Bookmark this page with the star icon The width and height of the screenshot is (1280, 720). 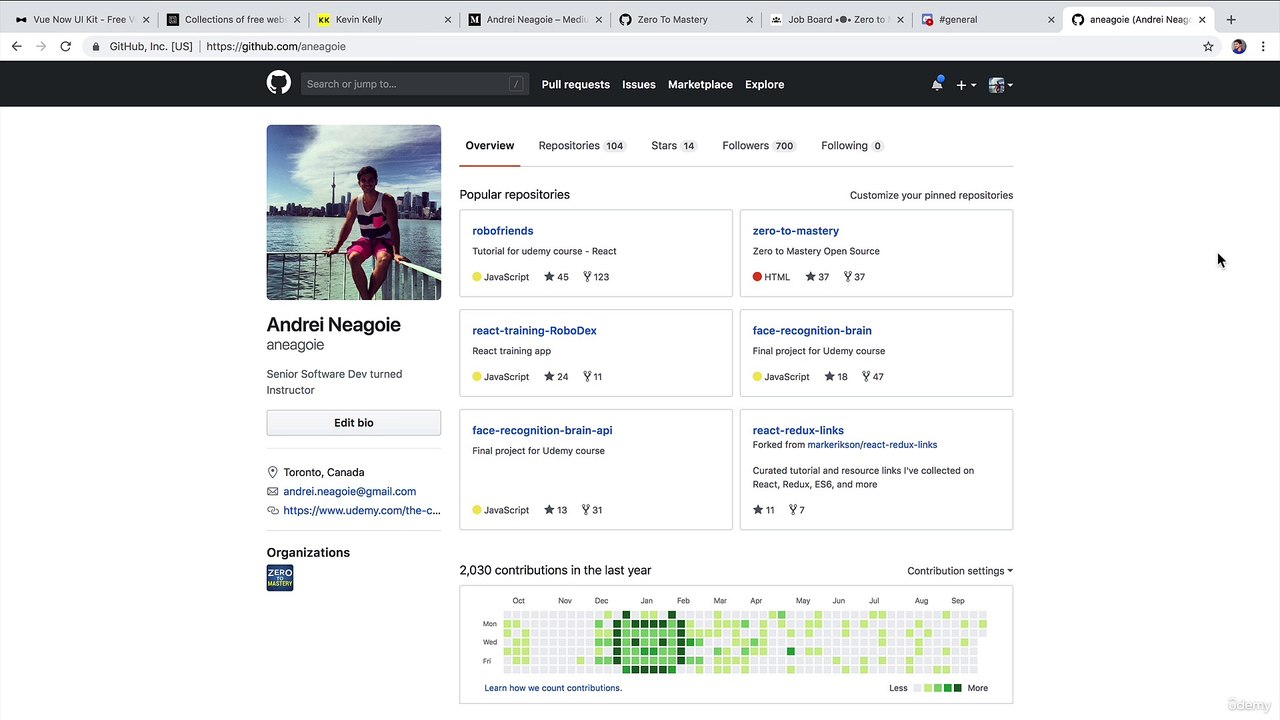coord(1208,46)
